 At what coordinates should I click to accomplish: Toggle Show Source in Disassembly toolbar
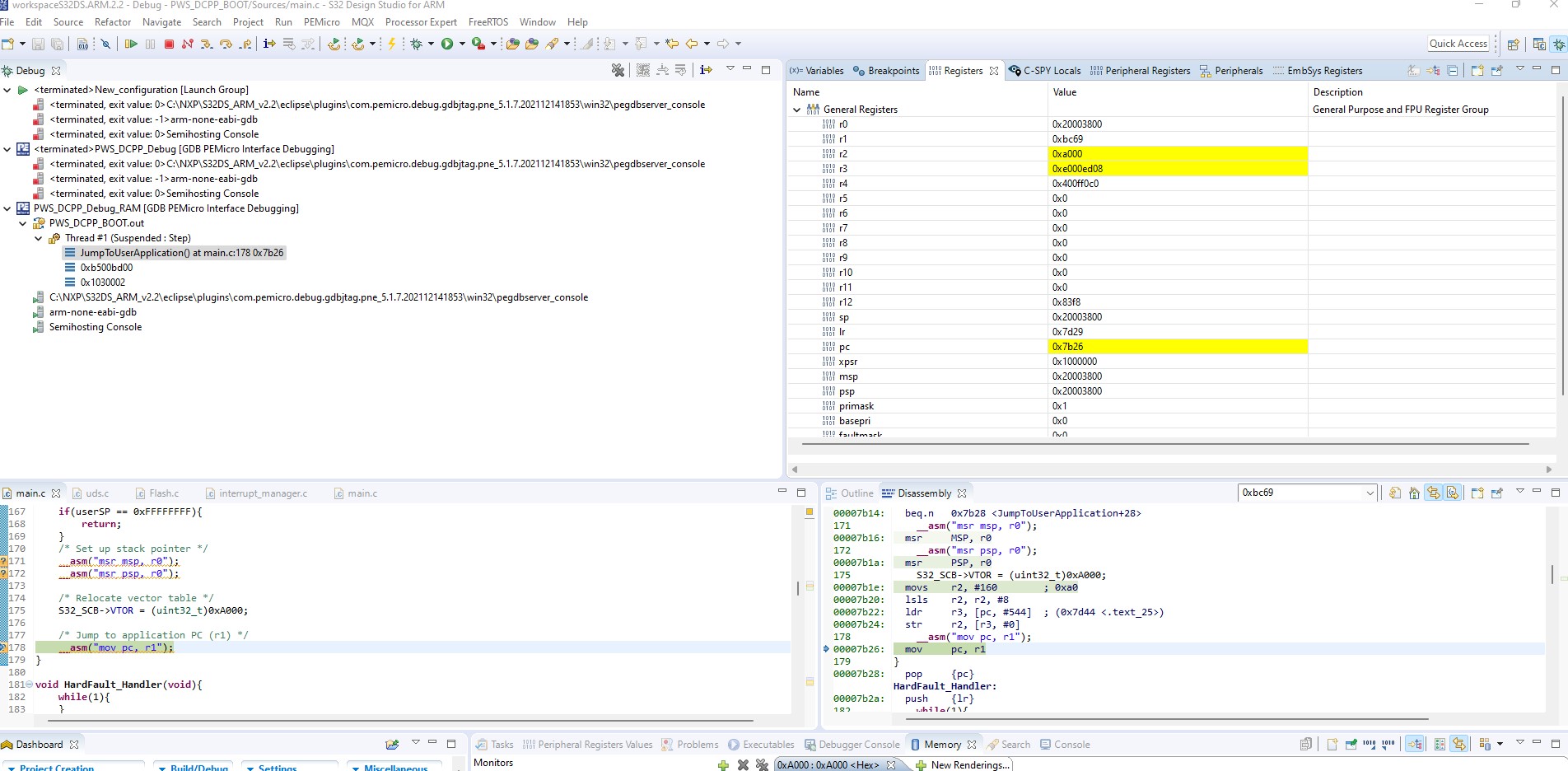1453,493
